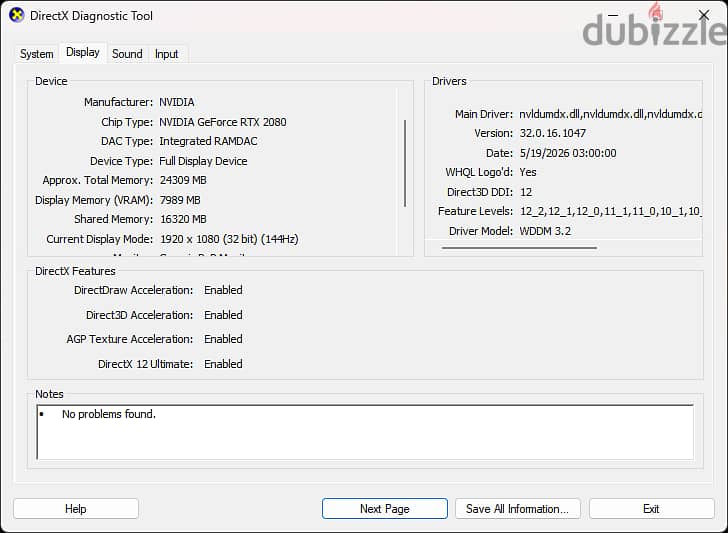Click the Next Page button
Screen dimensions: 728x533
click(x=384, y=509)
